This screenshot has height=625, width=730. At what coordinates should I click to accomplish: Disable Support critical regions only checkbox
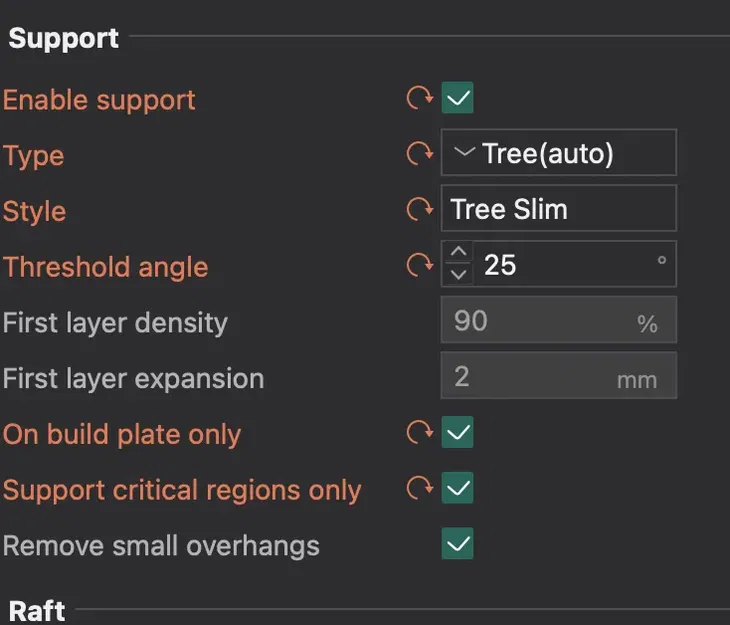tap(458, 489)
